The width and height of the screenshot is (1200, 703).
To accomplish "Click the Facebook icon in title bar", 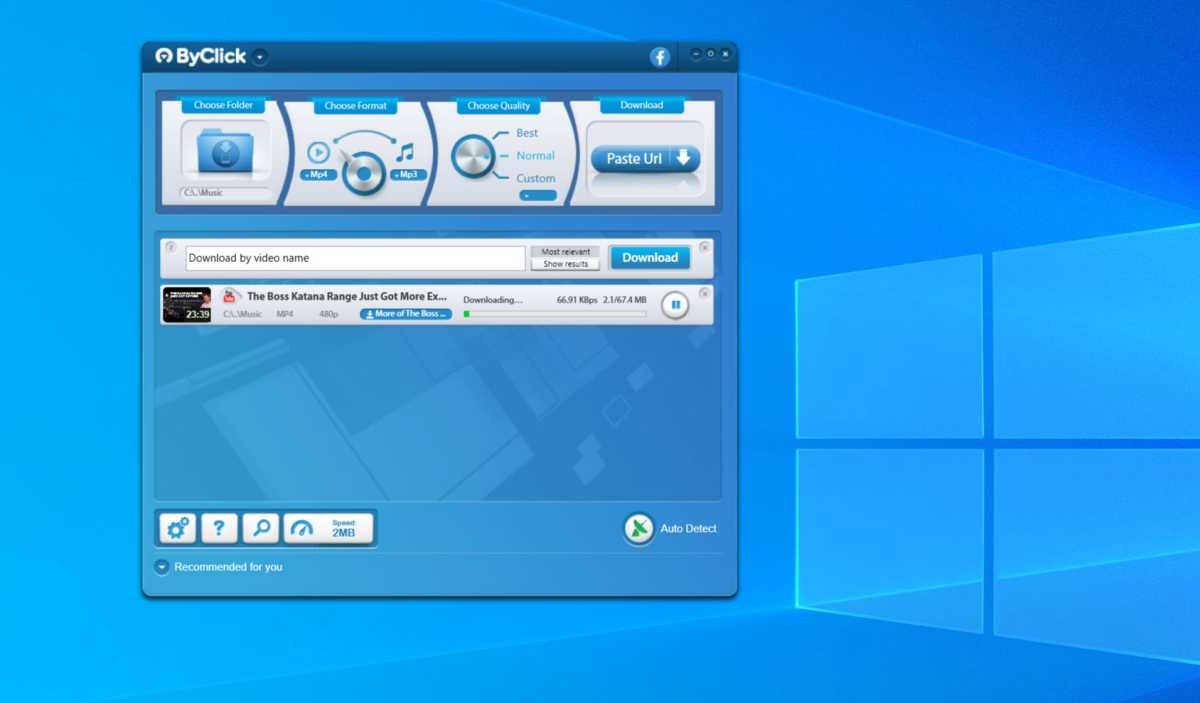I will 659,57.
